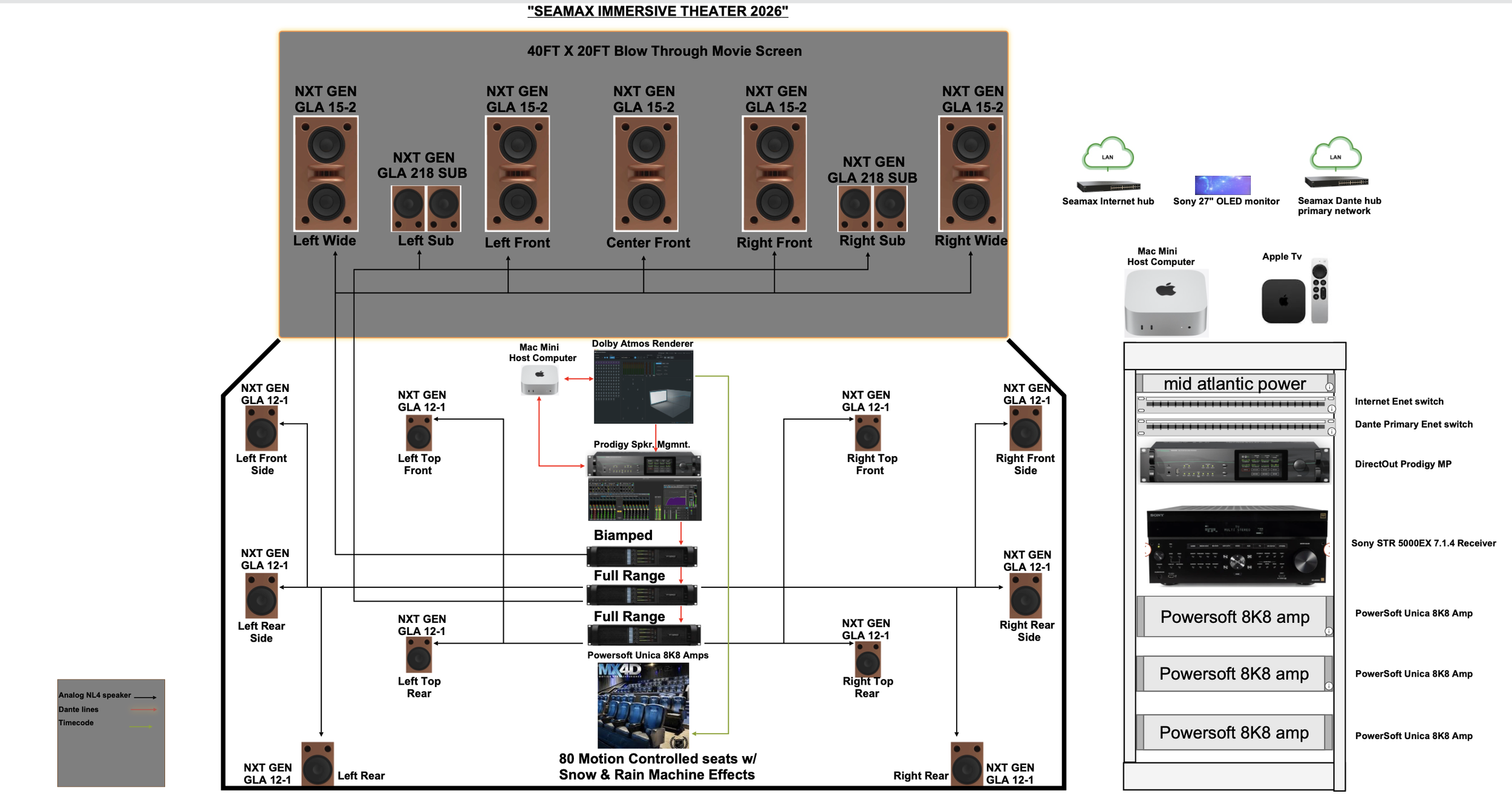
Task: Click the top Powersoft 8K8 amp rack block
Action: click(x=1235, y=616)
